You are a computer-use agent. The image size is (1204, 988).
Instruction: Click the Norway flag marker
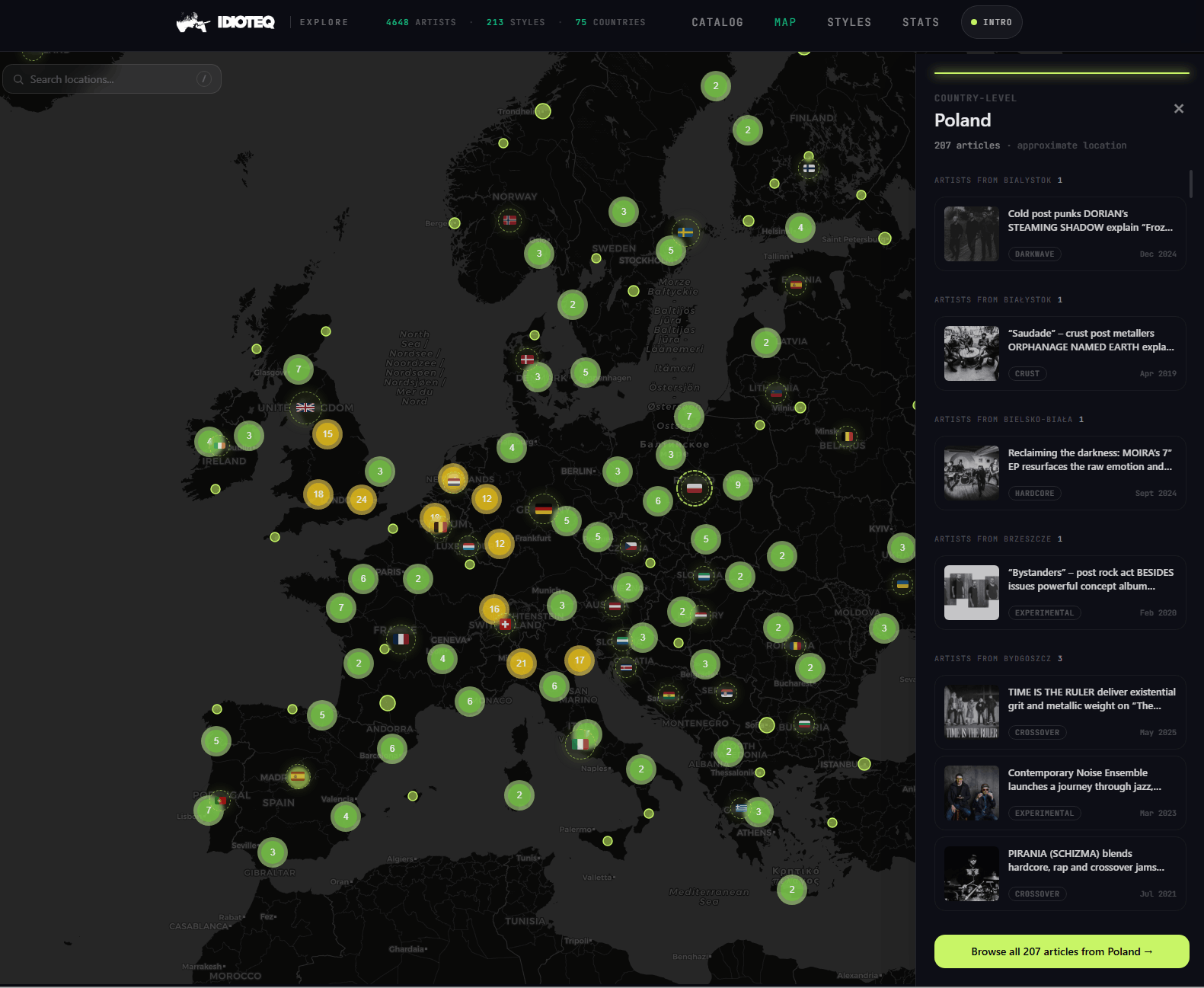(x=510, y=221)
